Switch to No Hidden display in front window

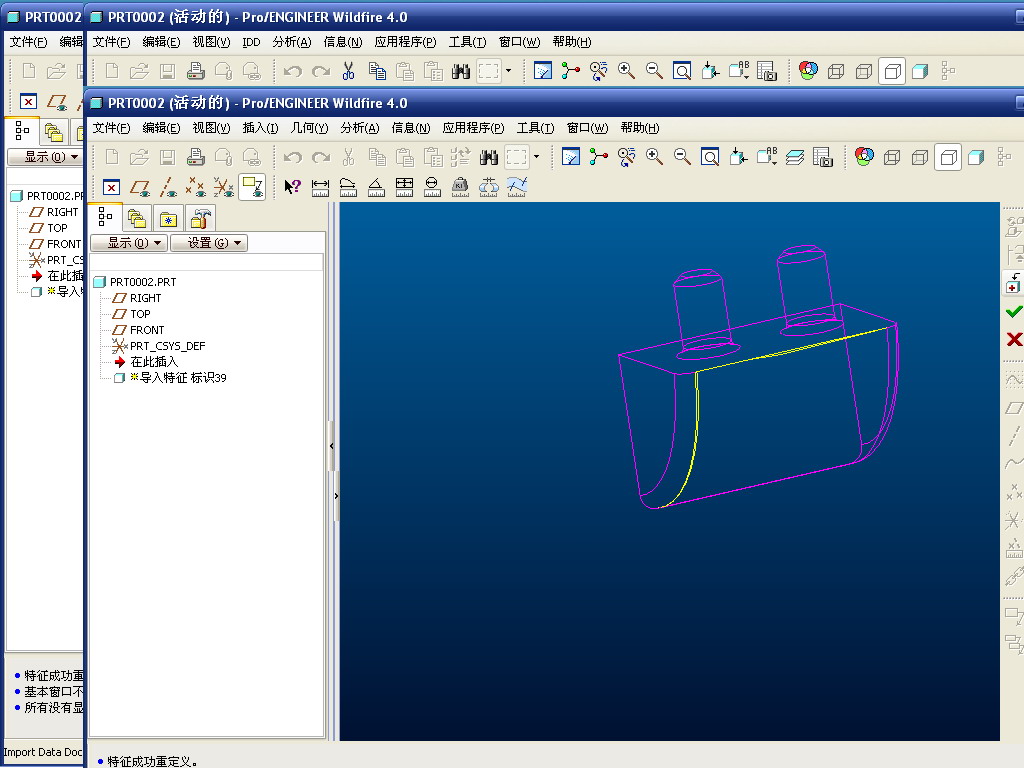(948, 157)
